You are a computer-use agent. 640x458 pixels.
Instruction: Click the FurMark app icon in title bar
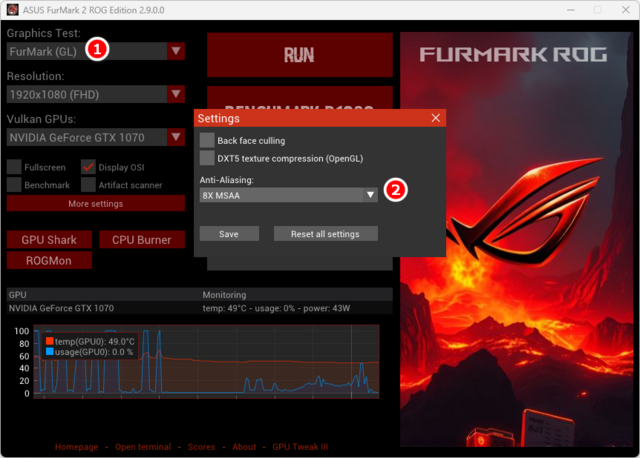(x=13, y=8)
